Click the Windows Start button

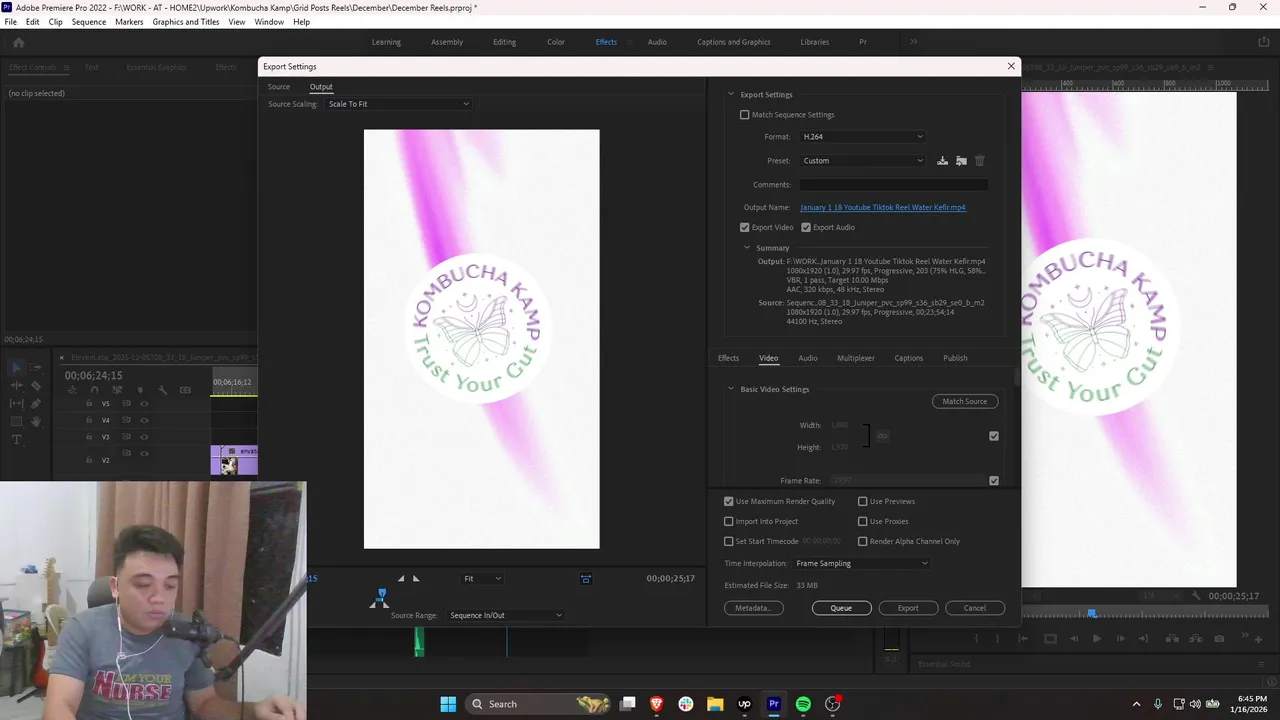coord(448,704)
